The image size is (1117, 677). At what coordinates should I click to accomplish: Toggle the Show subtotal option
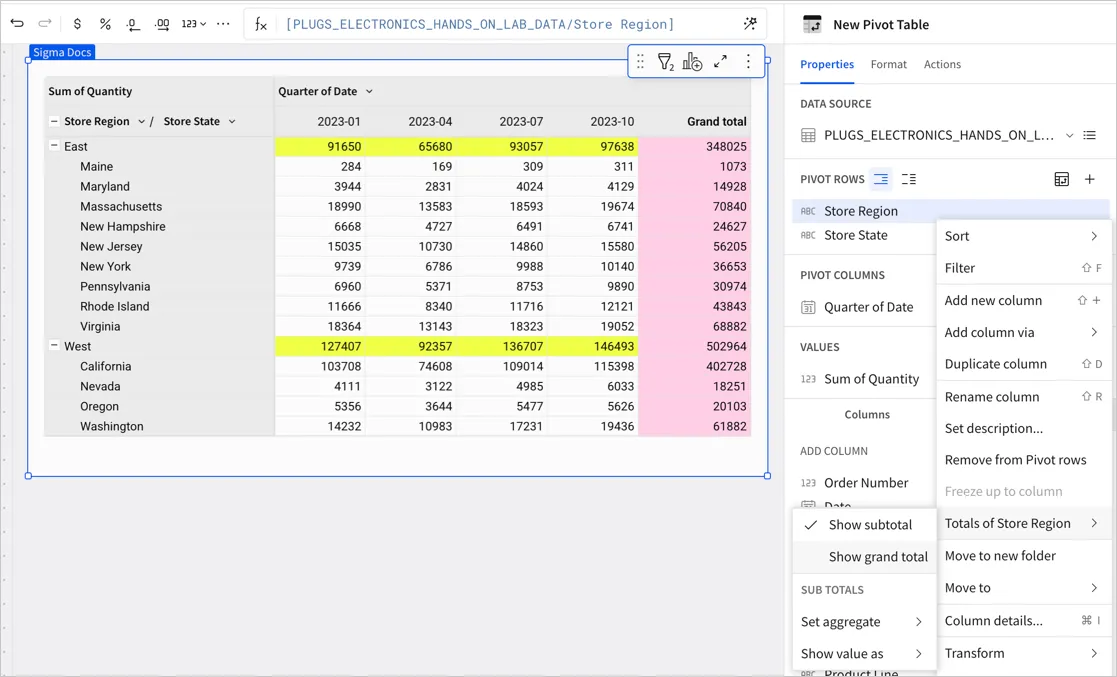(x=863, y=524)
